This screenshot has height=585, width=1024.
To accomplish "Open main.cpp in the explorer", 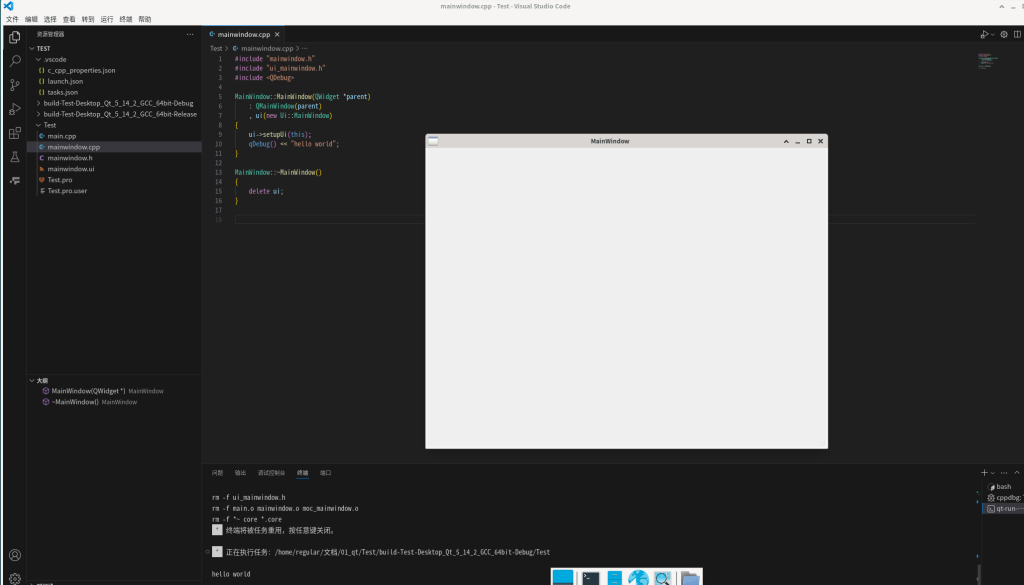I will 61,136.
